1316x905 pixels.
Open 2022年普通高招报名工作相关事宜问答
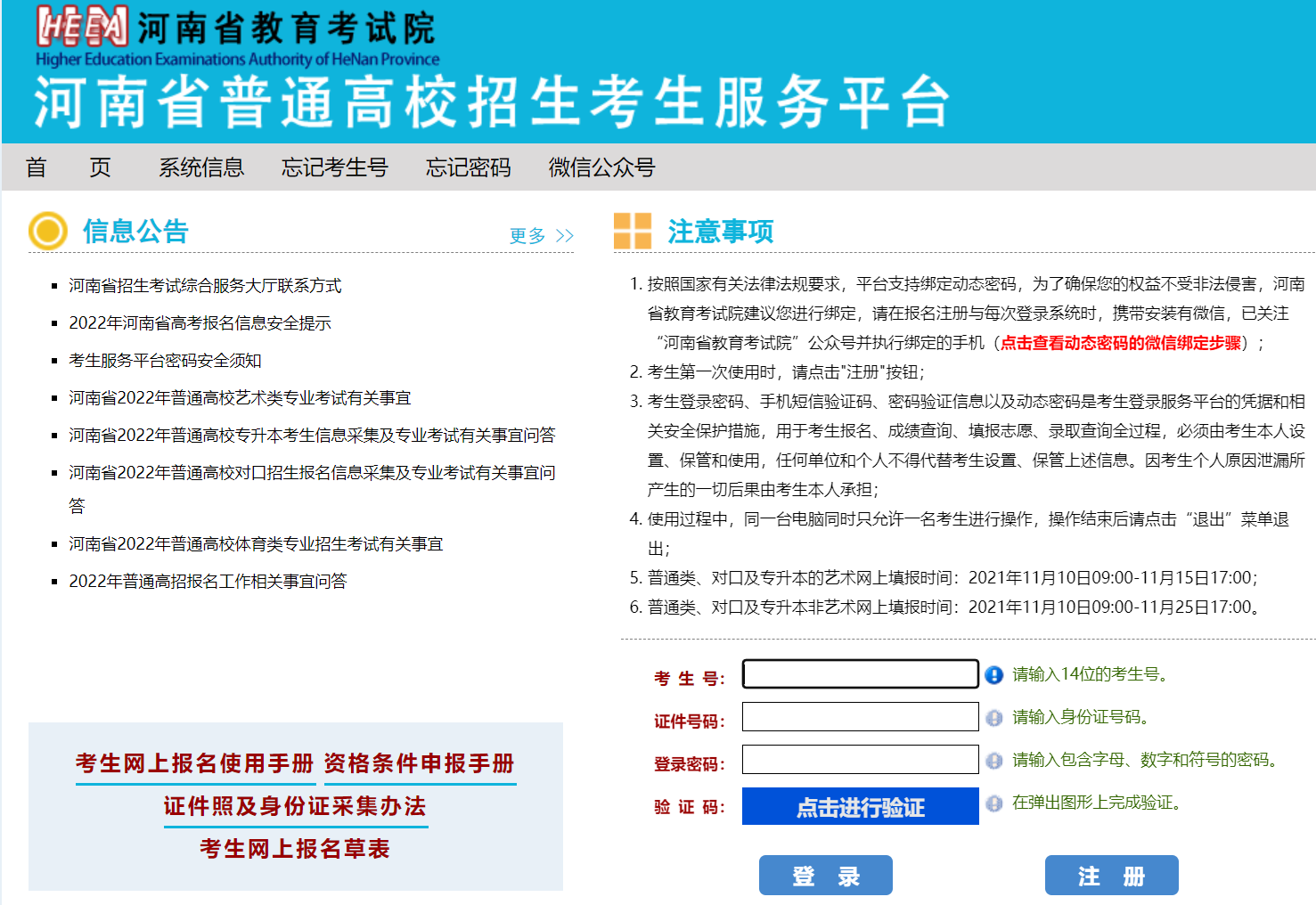pos(208,582)
